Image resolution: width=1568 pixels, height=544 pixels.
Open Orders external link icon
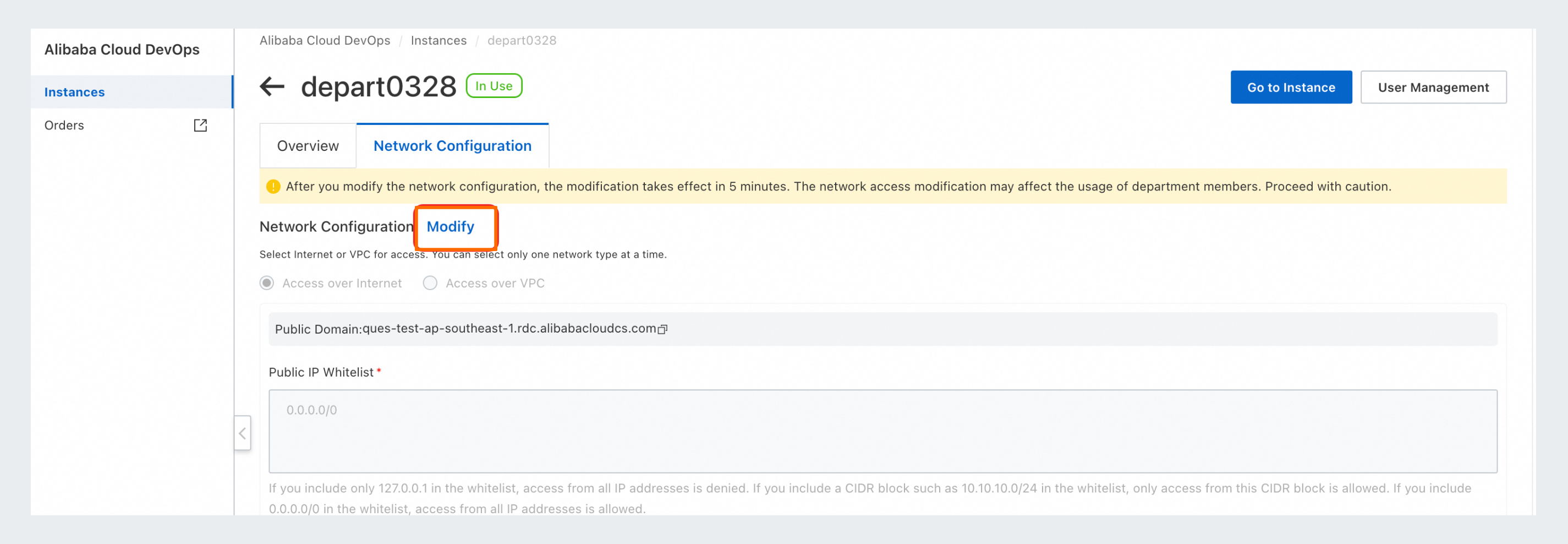[x=200, y=125]
